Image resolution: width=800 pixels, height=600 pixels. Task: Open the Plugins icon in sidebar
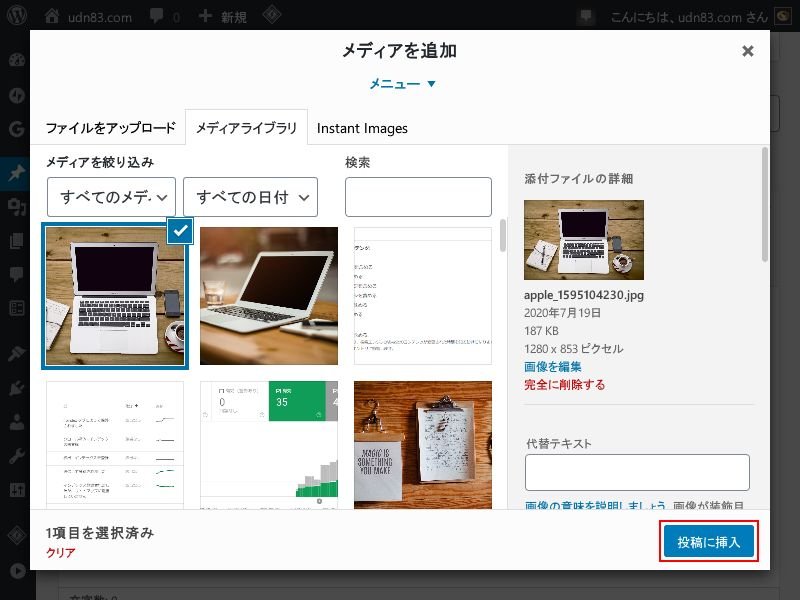(16, 388)
